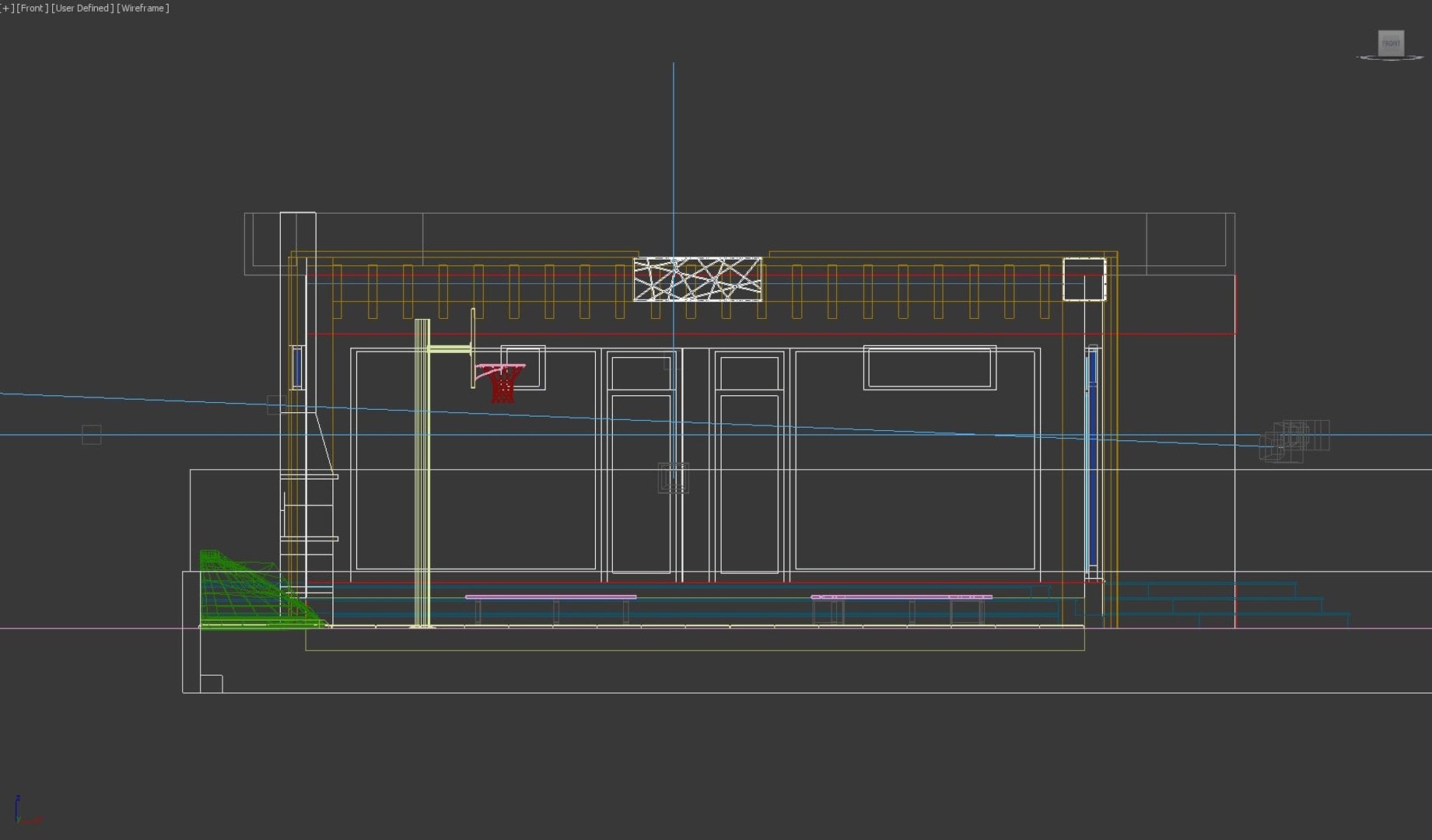Open the [User Defined] viewport label menu
This screenshot has height=840, width=1432.
pyautogui.click(x=82, y=8)
